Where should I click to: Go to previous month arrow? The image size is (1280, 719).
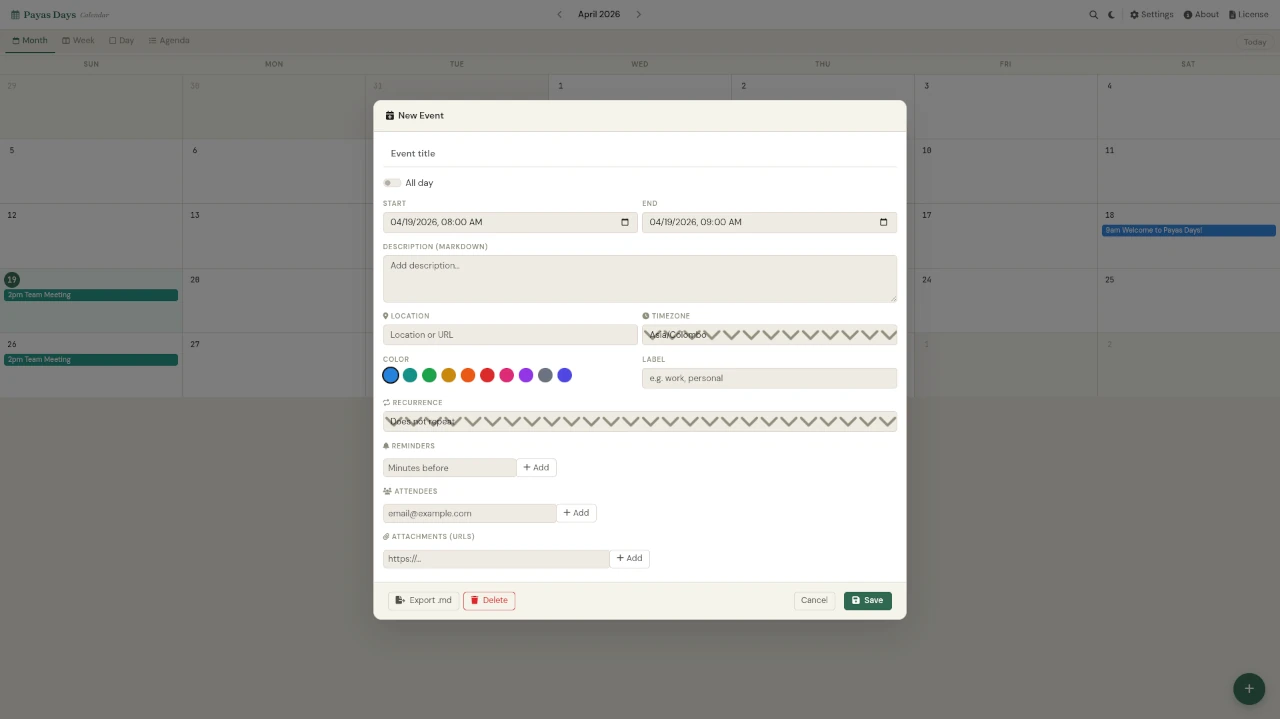(x=559, y=15)
